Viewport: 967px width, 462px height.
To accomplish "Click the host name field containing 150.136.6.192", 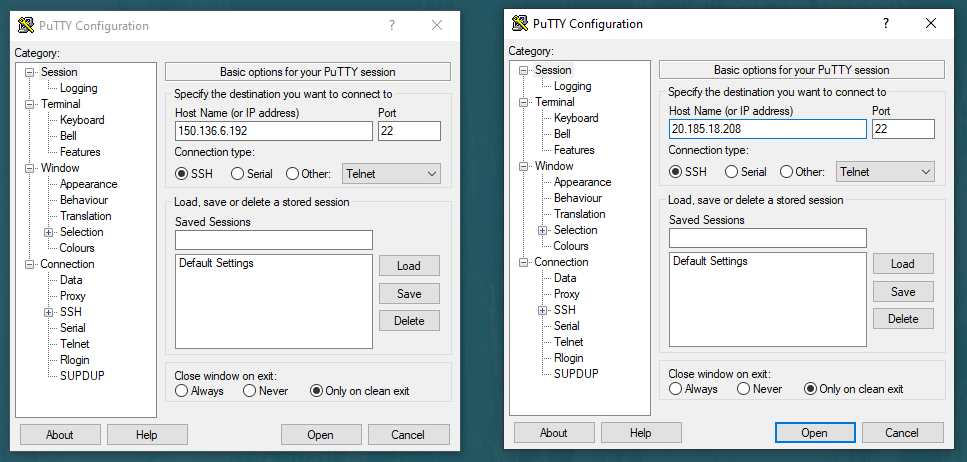I will coord(272,131).
